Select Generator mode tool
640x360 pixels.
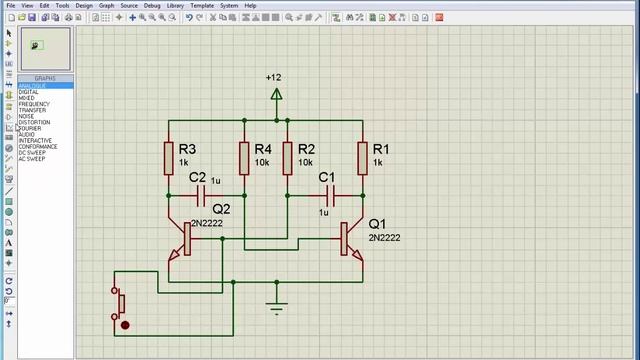pos(9,148)
